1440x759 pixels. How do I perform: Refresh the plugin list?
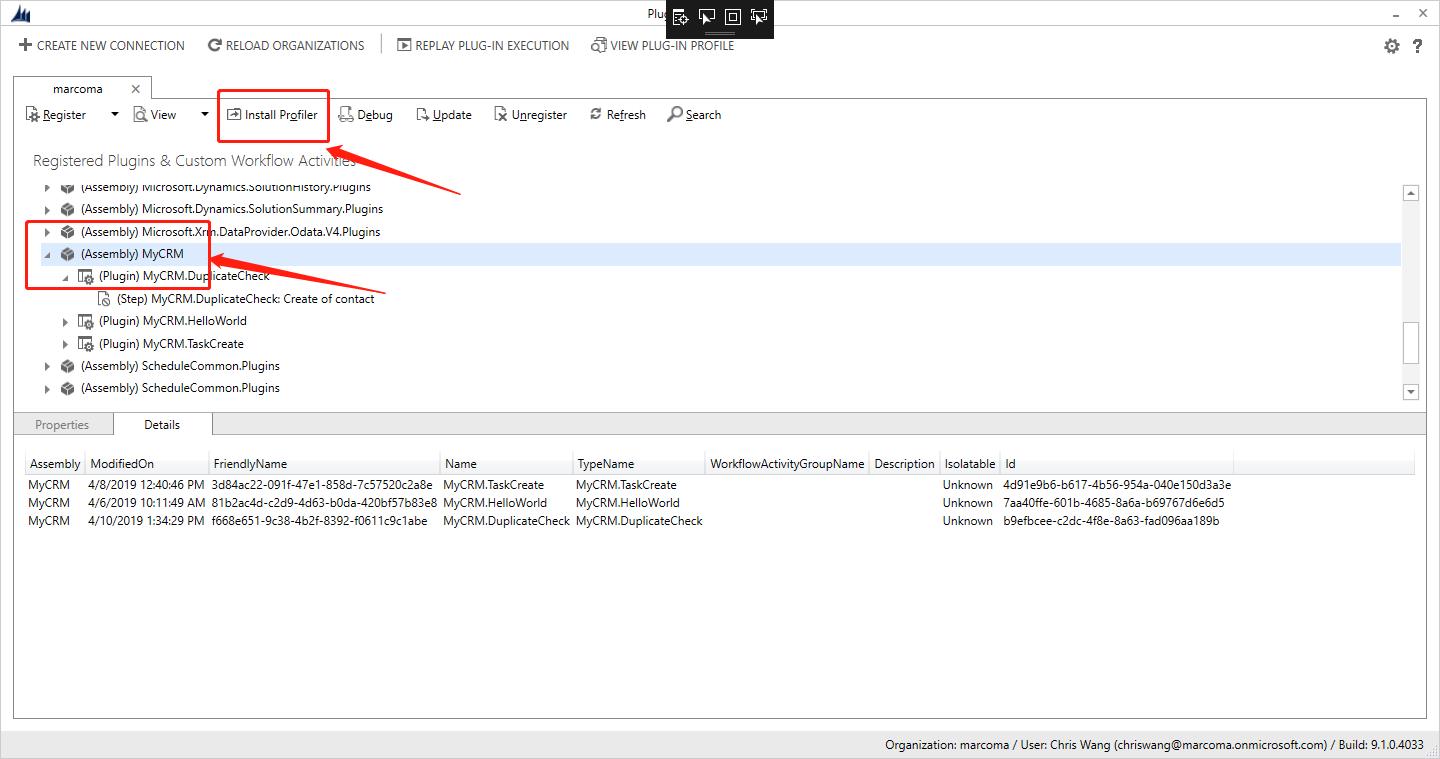617,115
